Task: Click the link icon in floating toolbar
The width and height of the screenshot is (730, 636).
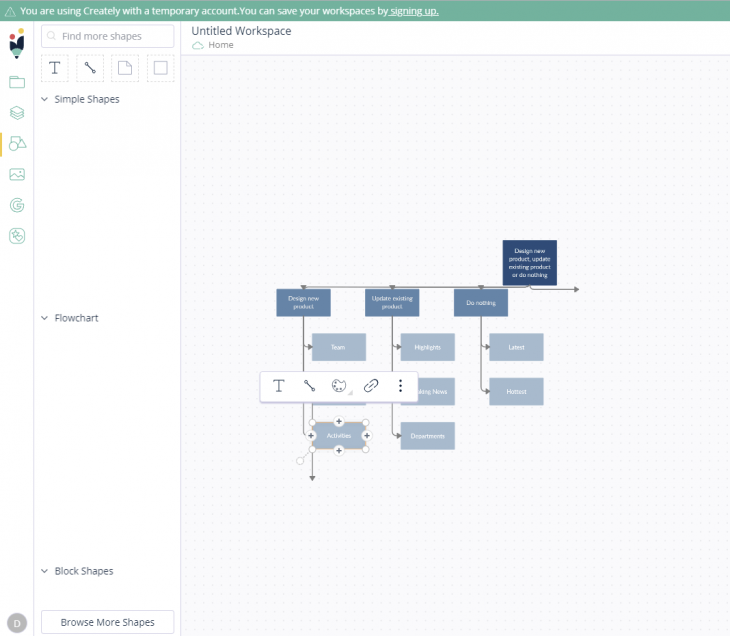Action: (371, 386)
